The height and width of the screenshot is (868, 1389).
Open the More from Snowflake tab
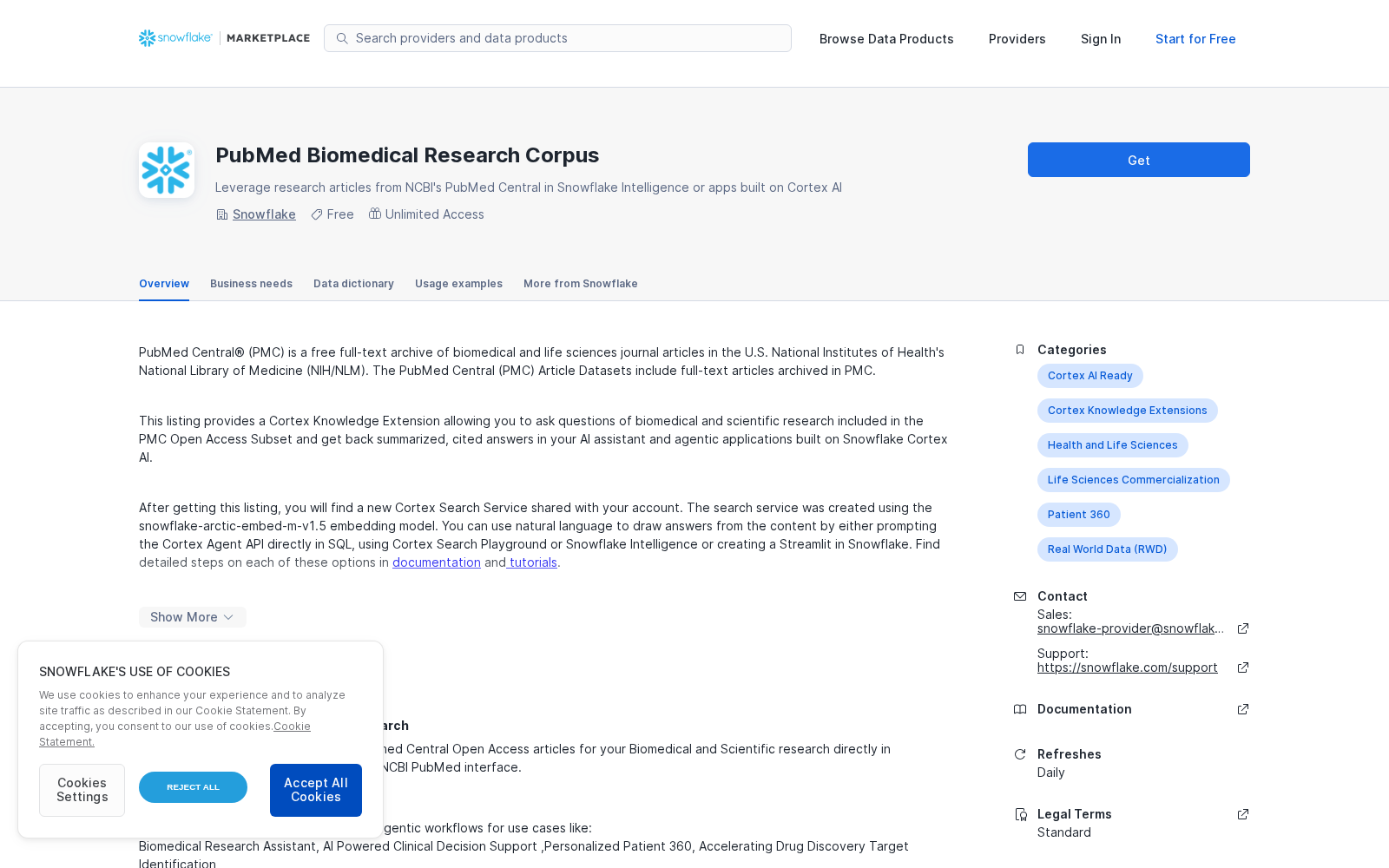coord(581,284)
